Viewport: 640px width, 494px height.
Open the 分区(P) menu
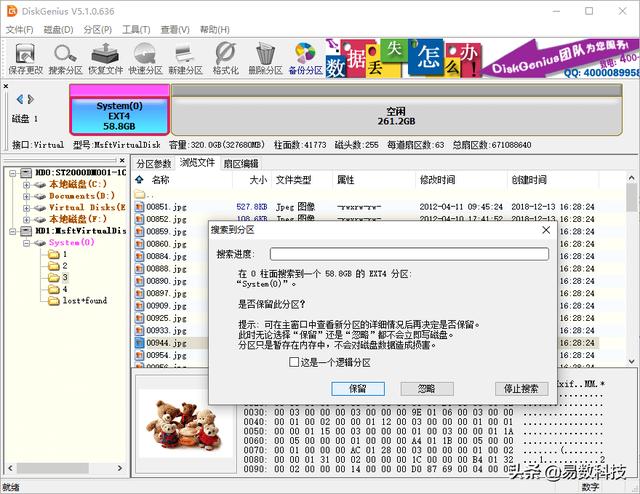98,30
